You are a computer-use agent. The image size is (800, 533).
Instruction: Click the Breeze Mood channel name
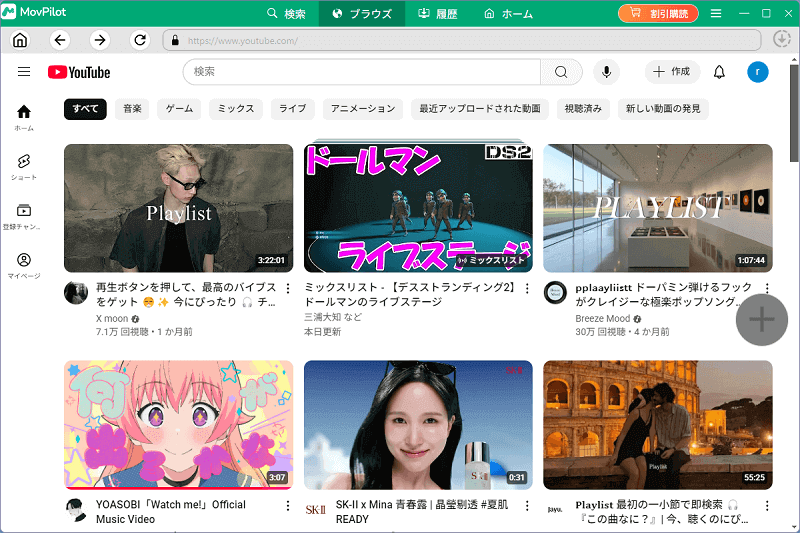coord(603,319)
